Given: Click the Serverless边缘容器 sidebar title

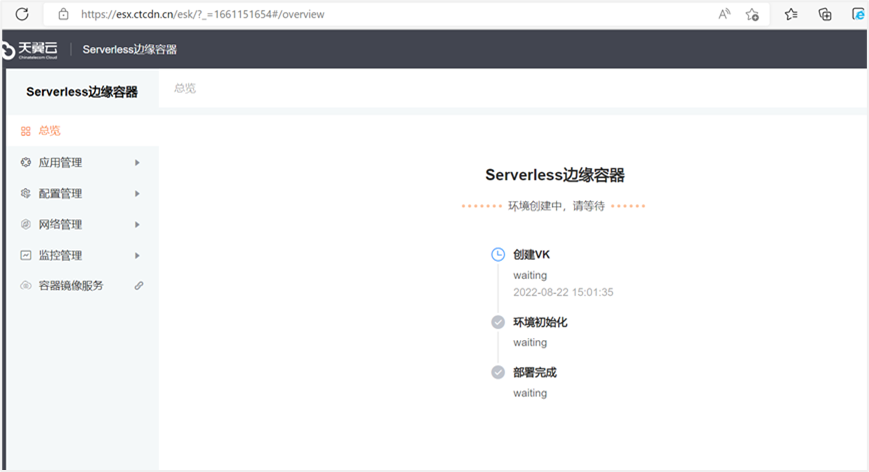Looking at the screenshot, I should 82,92.
